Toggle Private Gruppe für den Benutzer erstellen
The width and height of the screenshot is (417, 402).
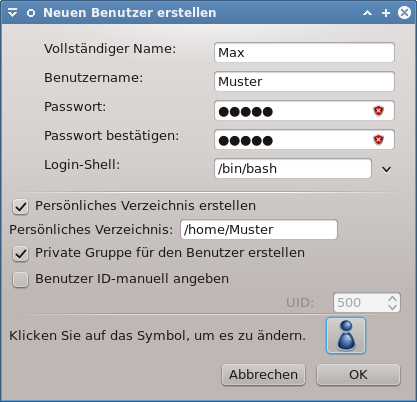click(20, 254)
